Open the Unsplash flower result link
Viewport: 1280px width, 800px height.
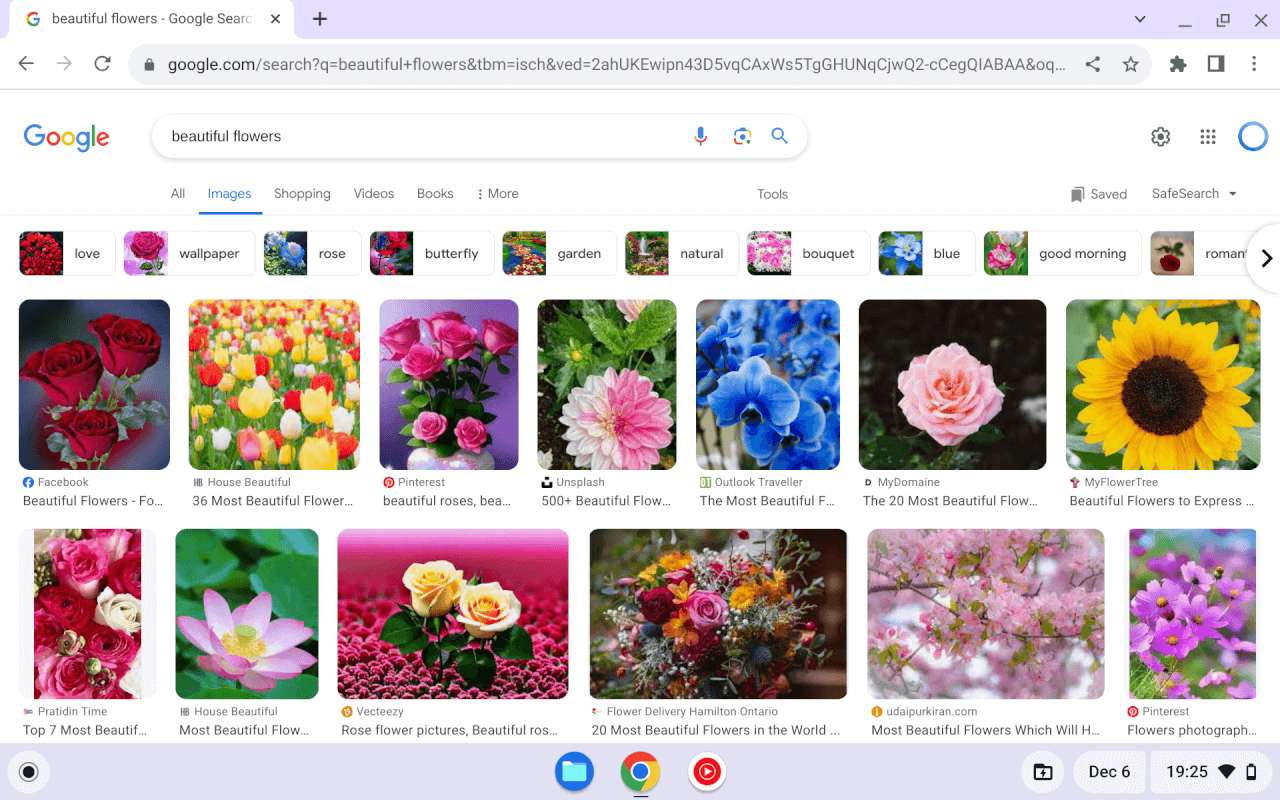(605, 500)
